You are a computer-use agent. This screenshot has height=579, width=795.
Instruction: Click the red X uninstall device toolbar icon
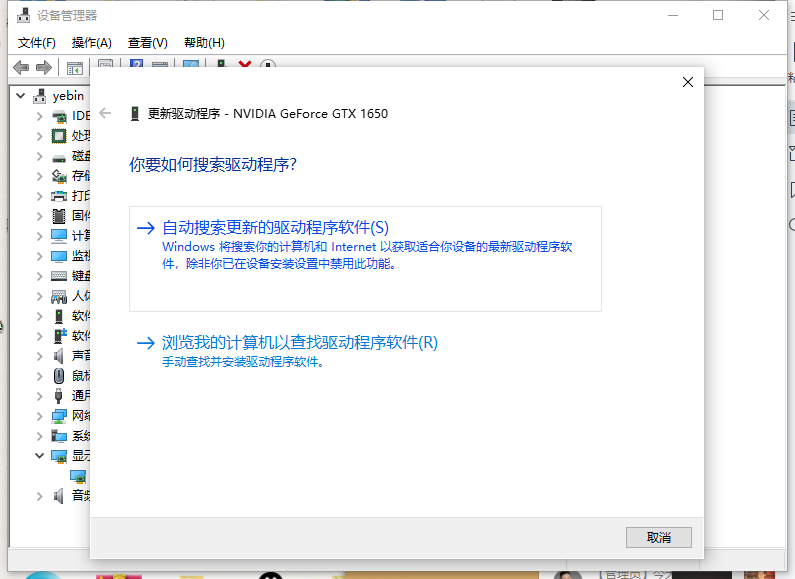point(245,64)
